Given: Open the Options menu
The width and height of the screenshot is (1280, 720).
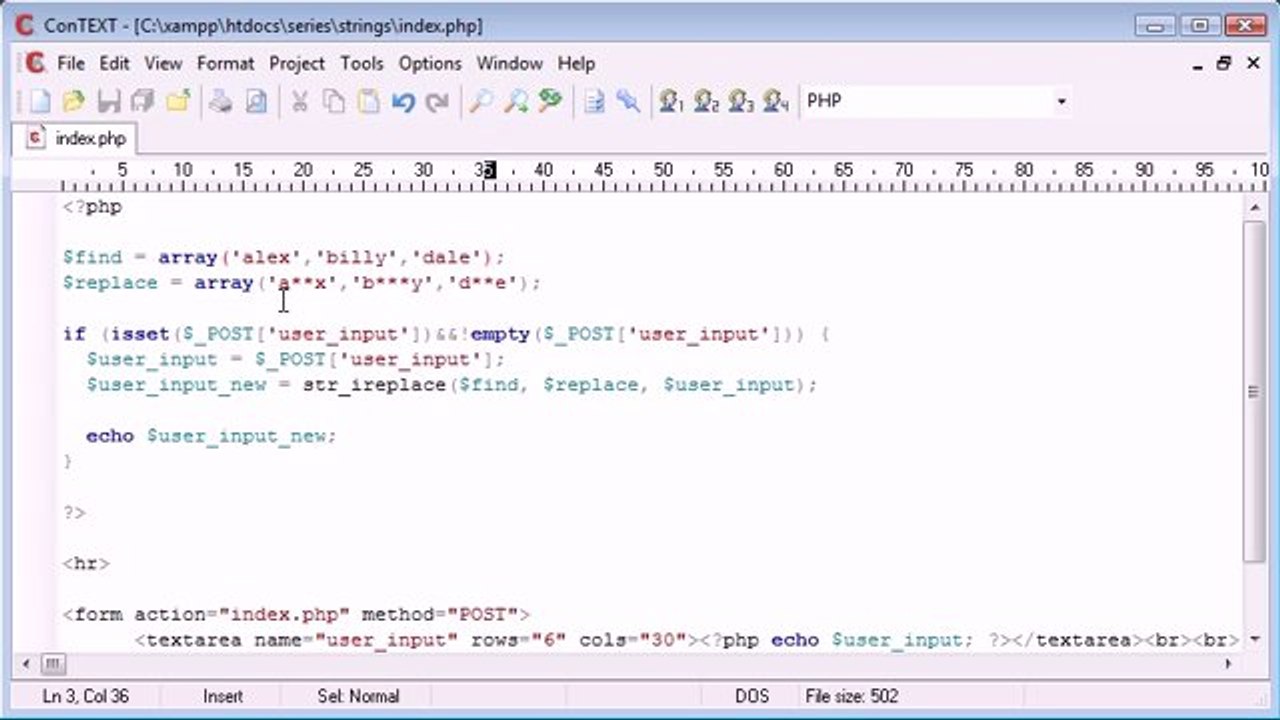Looking at the screenshot, I should click(x=430, y=63).
